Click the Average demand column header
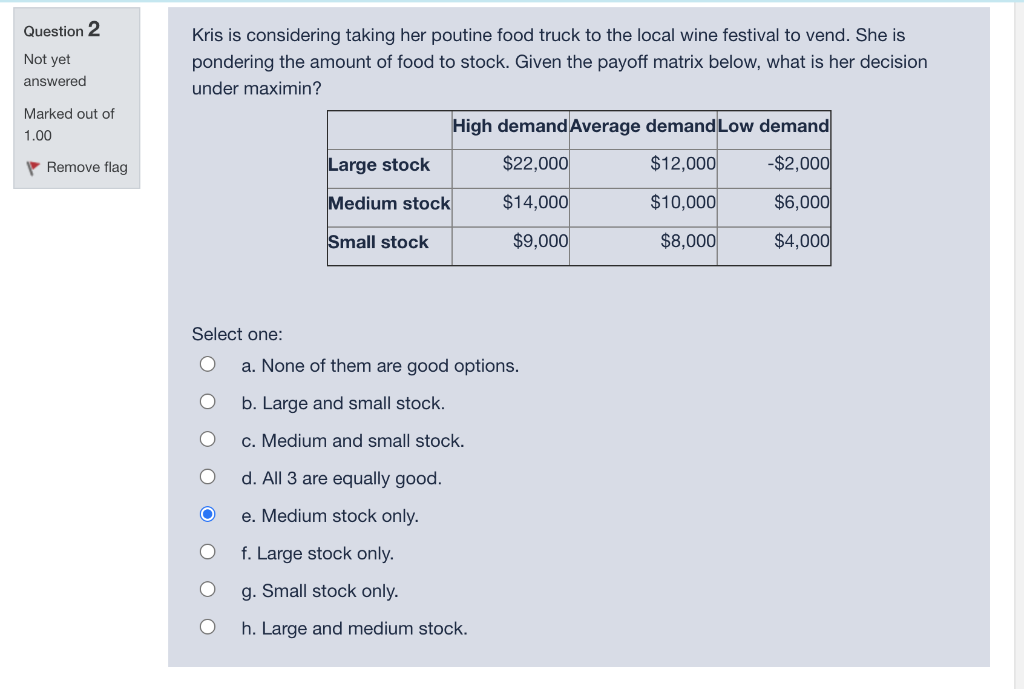Viewport: 1024px width, 689px height. 643,126
